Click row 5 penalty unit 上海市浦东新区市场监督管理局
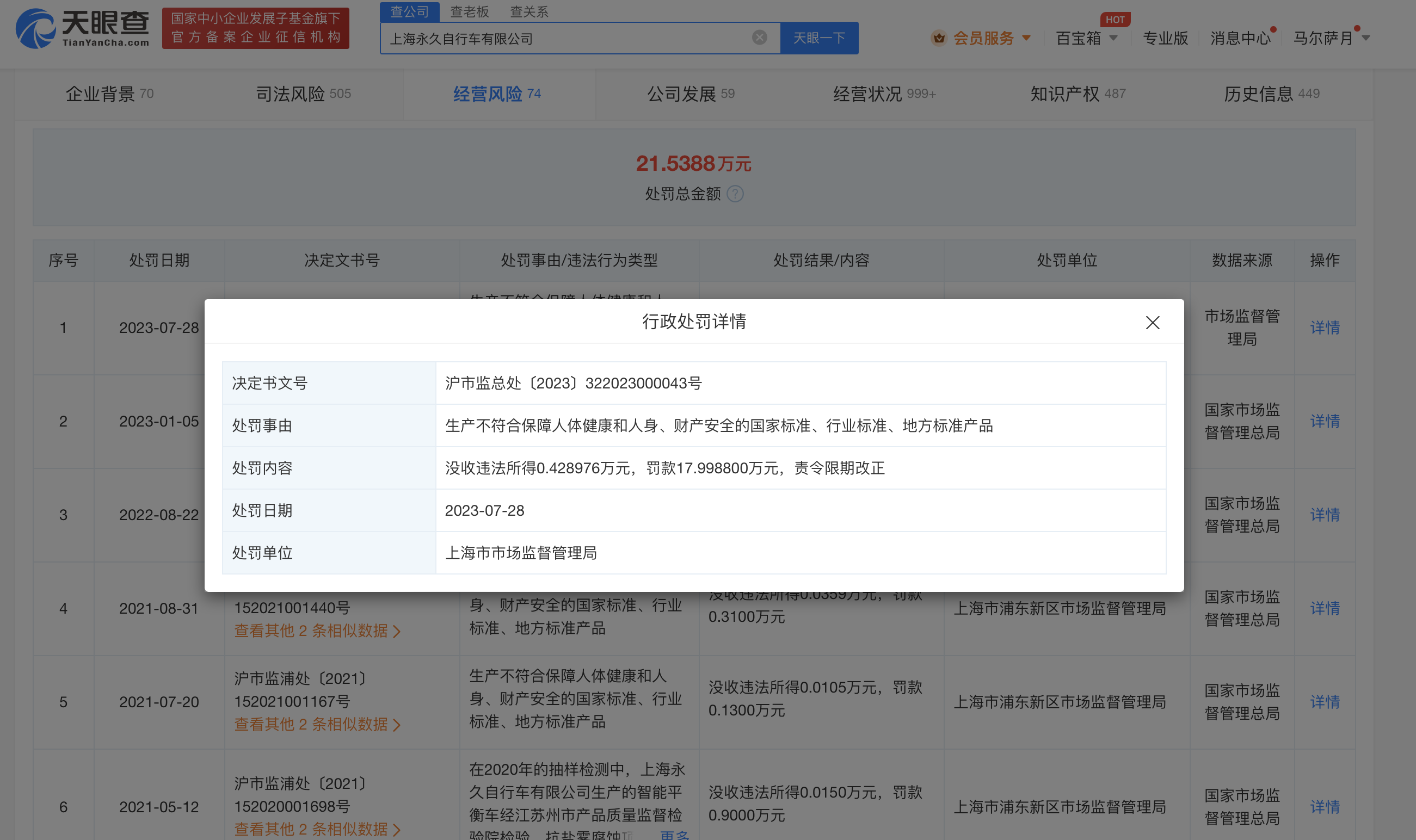The width and height of the screenshot is (1416, 840). pyautogui.click(x=1060, y=702)
